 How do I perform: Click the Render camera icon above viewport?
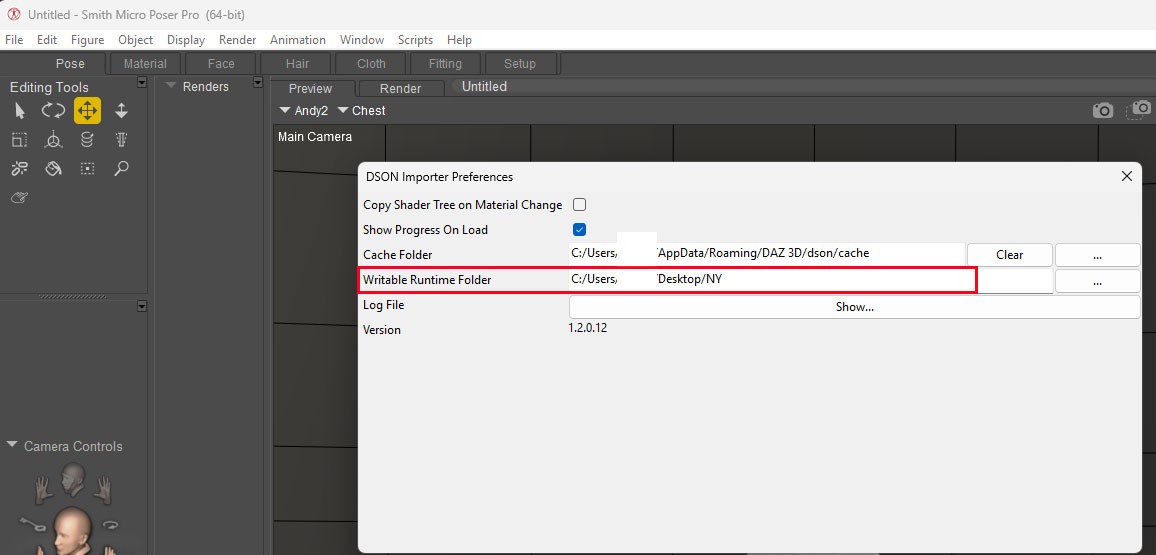(x=1103, y=111)
